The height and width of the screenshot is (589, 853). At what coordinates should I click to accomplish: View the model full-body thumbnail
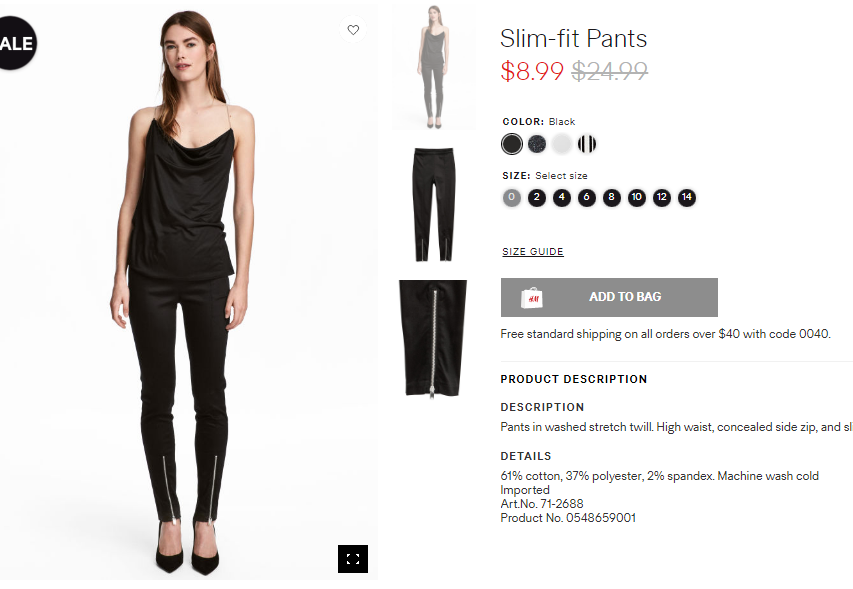click(434, 67)
